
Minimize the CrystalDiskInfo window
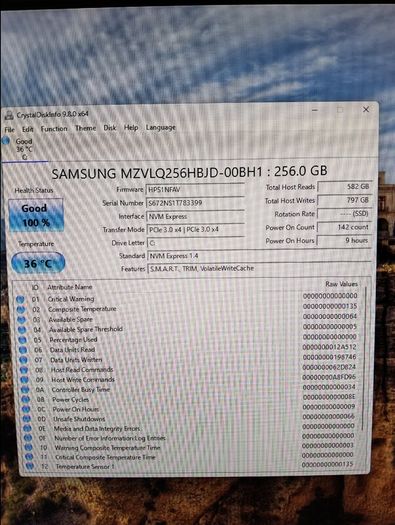[315, 110]
